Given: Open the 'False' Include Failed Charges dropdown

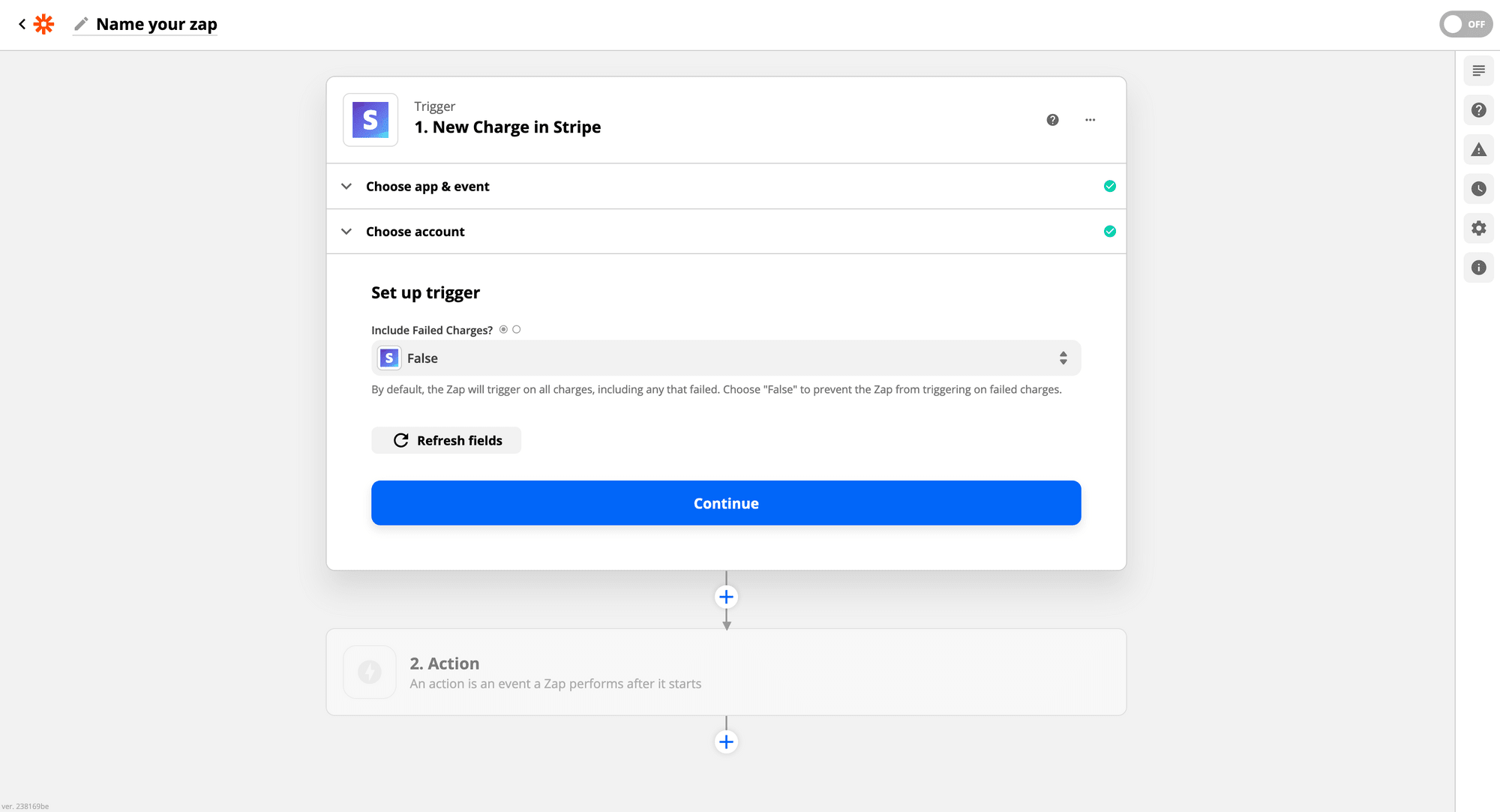Looking at the screenshot, I should (726, 358).
